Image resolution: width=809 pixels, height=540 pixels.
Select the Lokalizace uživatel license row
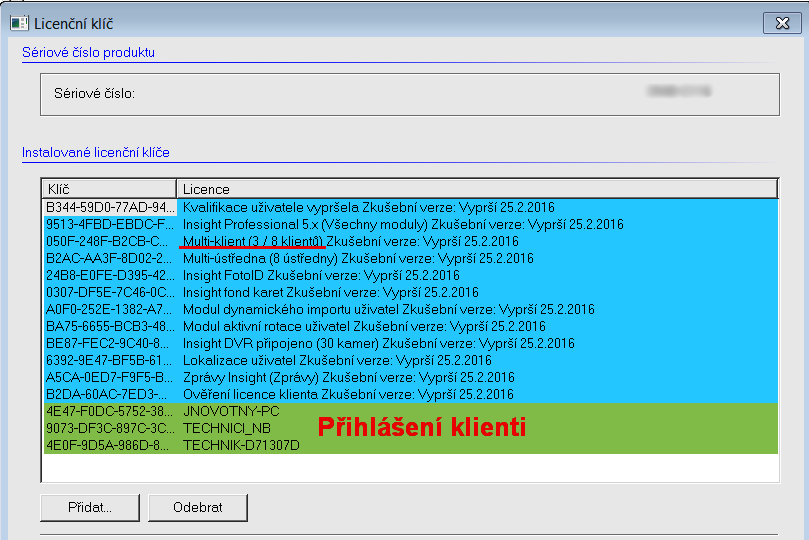point(336,360)
